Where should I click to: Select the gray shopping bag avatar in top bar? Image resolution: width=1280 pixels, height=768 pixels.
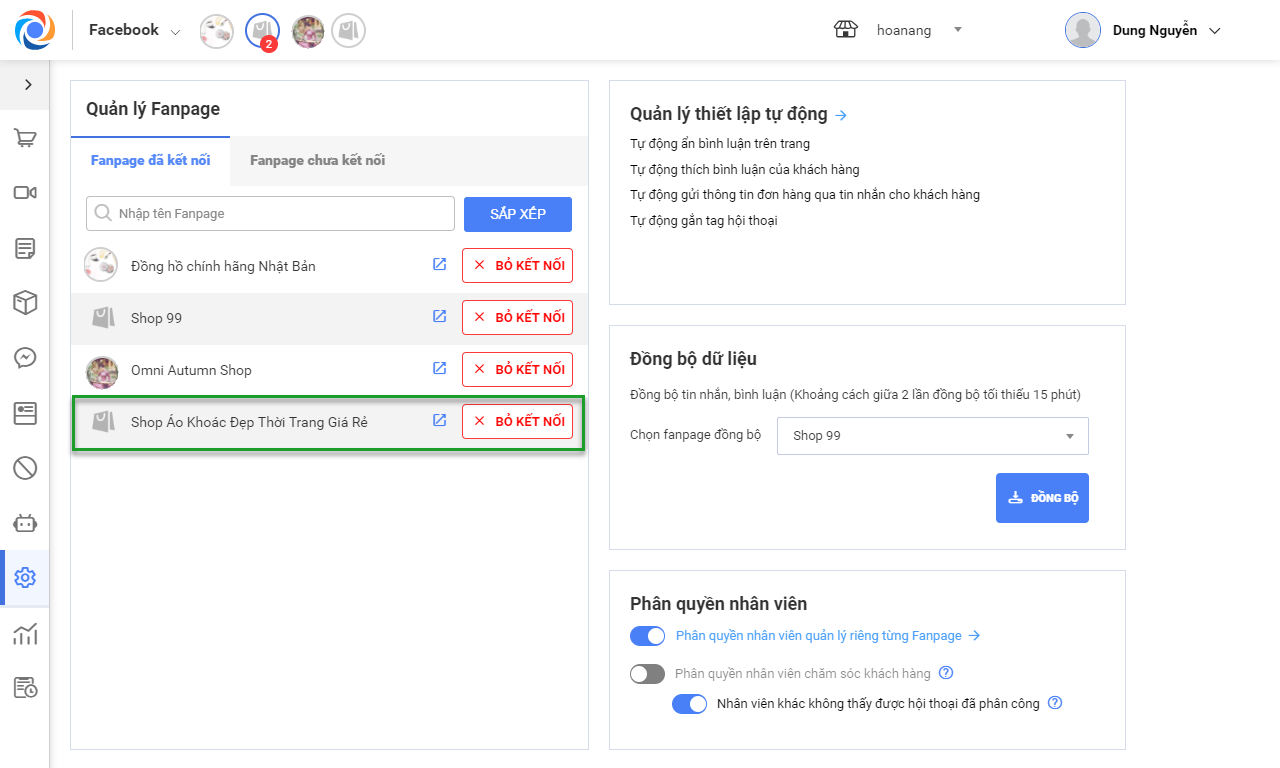pos(348,31)
